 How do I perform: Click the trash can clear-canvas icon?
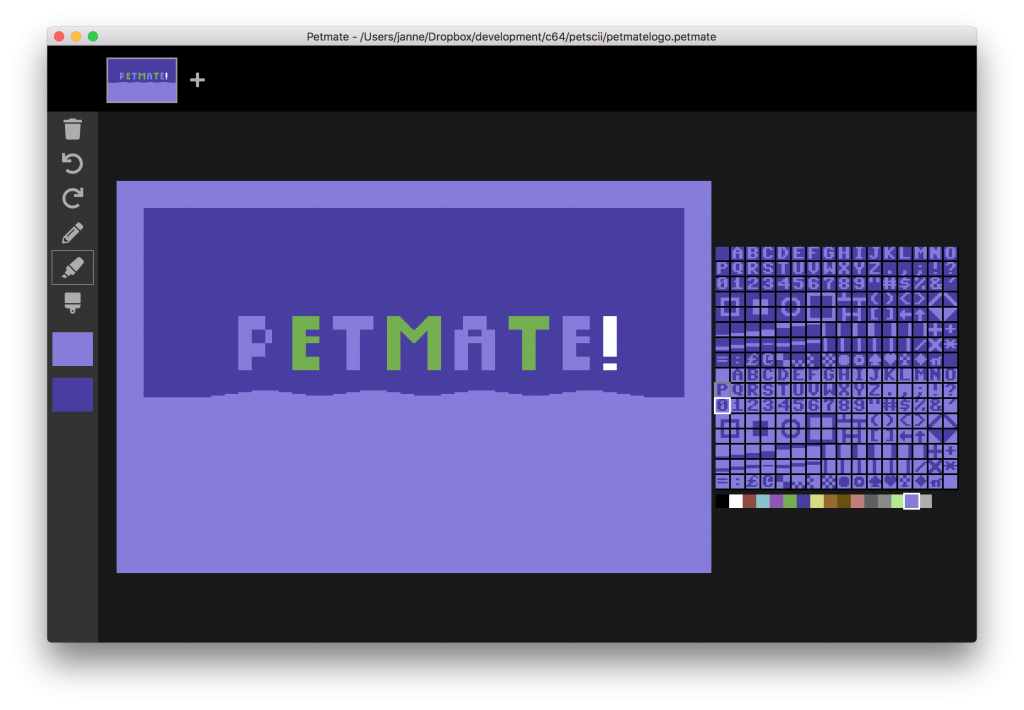tap(72, 129)
